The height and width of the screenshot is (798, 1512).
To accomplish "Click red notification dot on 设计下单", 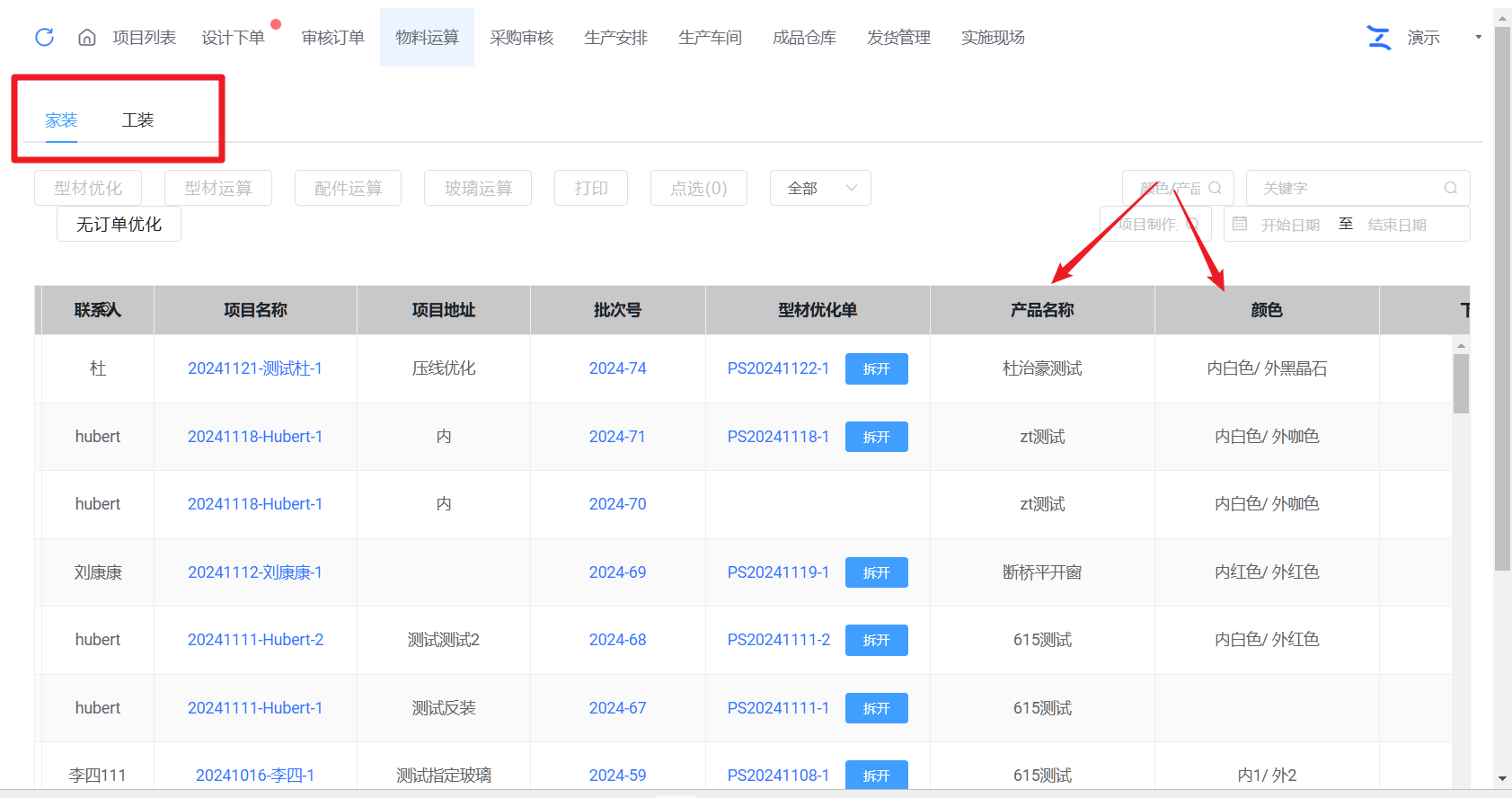I will pos(276,24).
